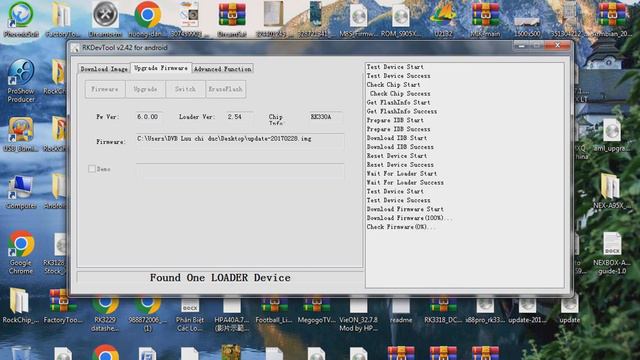This screenshot has height=360, width=640.
Task: Select the Upgrade Firmware tab
Action: pos(161,68)
